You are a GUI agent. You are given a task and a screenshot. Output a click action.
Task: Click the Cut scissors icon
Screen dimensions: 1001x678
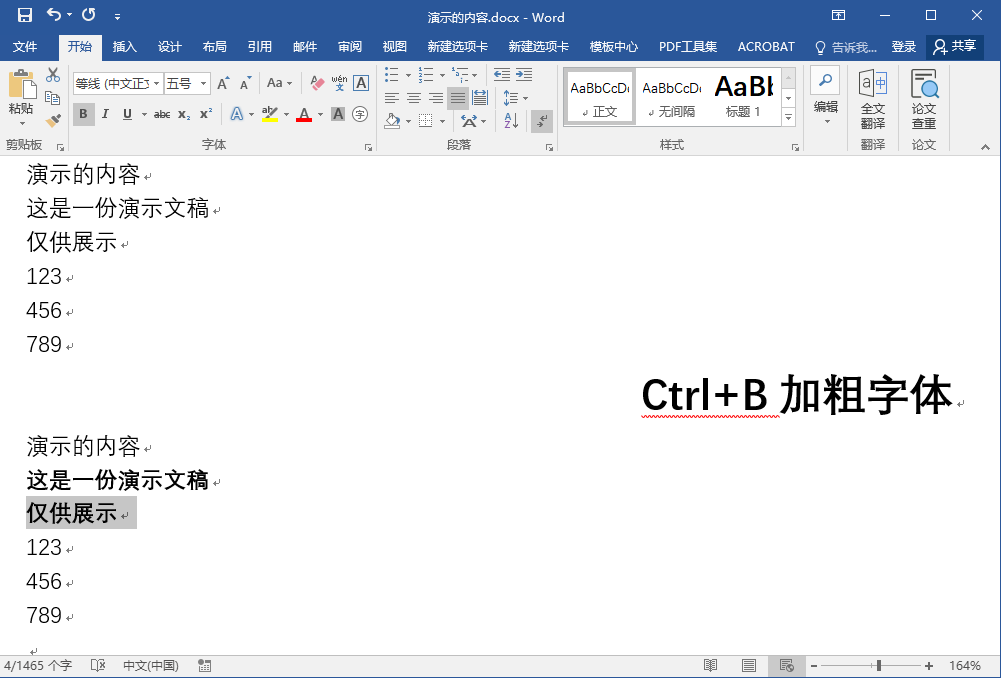53,75
